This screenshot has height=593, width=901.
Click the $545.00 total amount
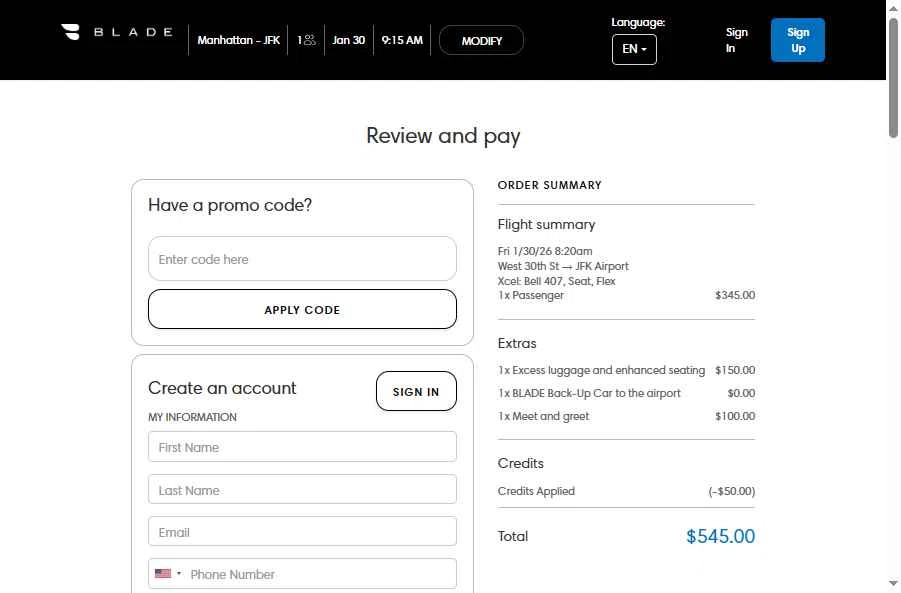click(721, 536)
